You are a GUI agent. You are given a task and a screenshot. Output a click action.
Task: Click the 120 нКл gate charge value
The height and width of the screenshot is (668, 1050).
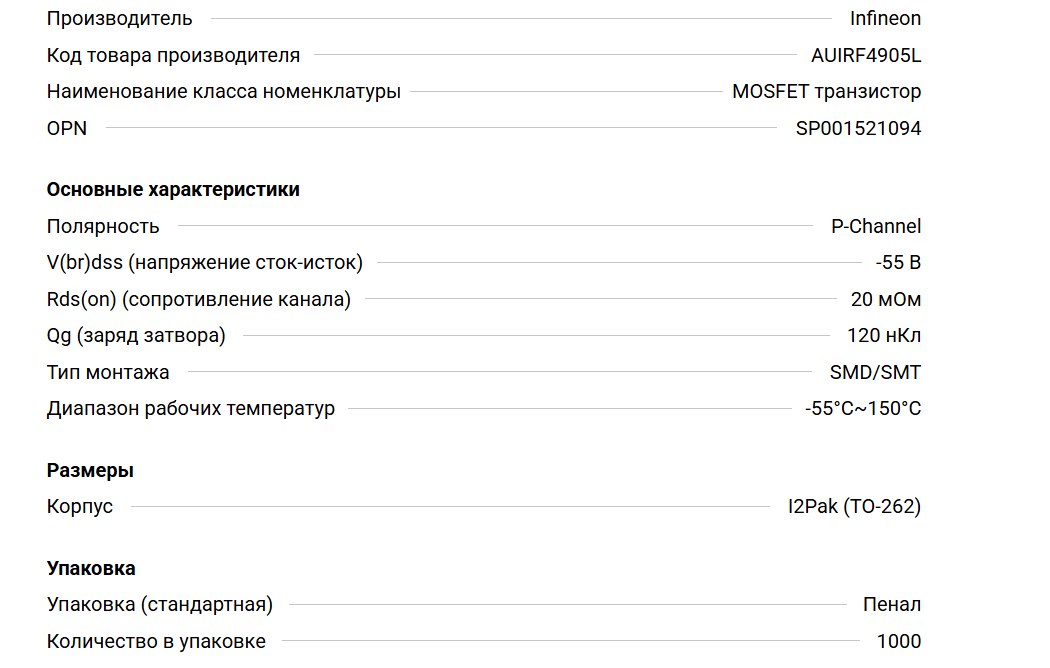pos(884,336)
